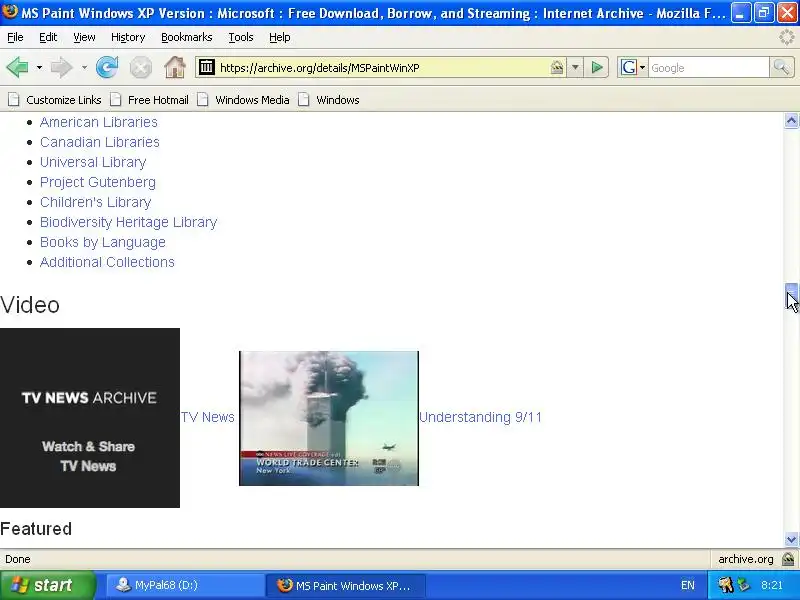800x600 pixels.
Task: Open the search engine selector dropdown
Action: coord(642,67)
